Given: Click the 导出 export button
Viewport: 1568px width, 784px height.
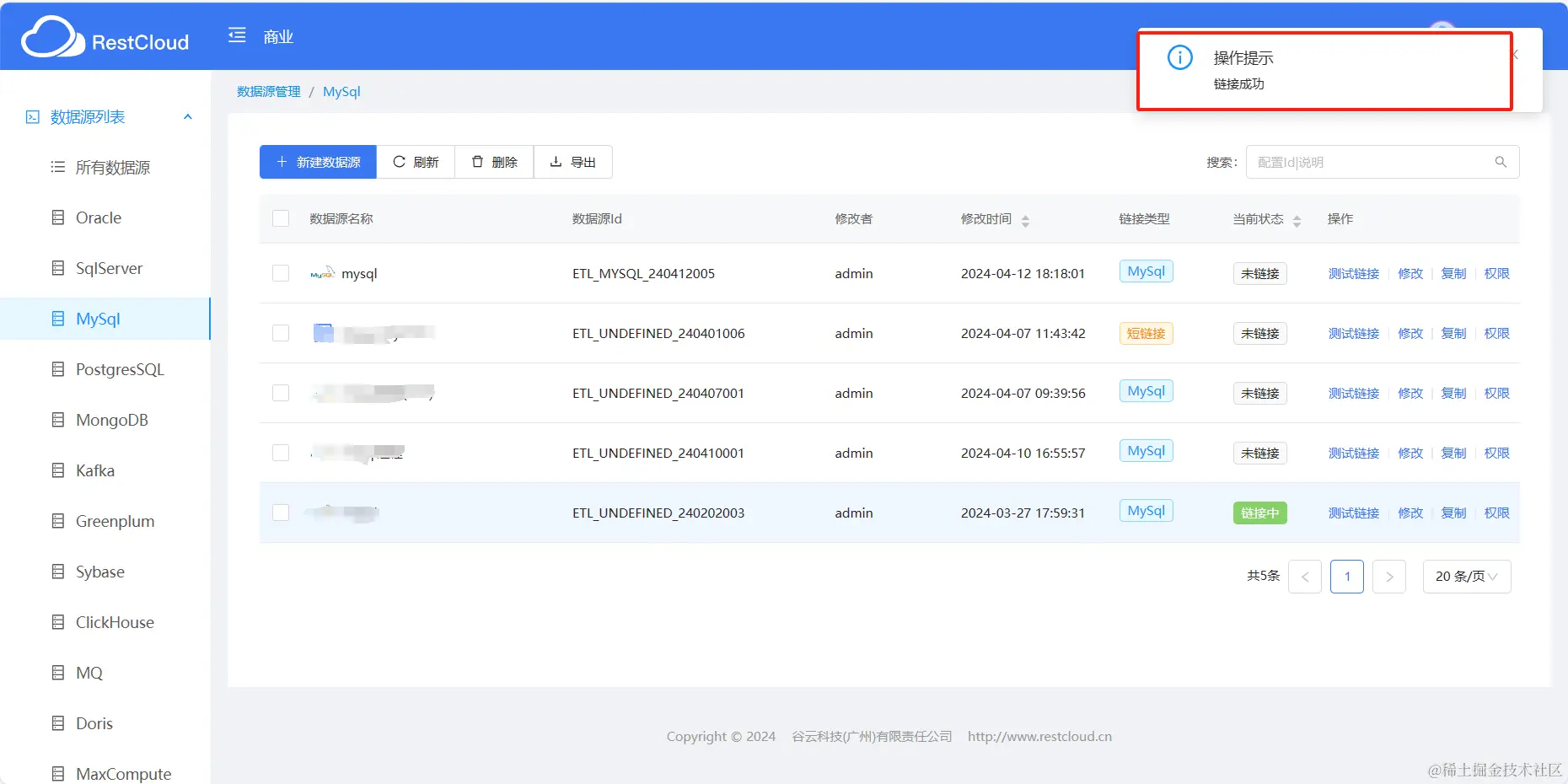Looking at the screenshot, I should click(572, 162).
